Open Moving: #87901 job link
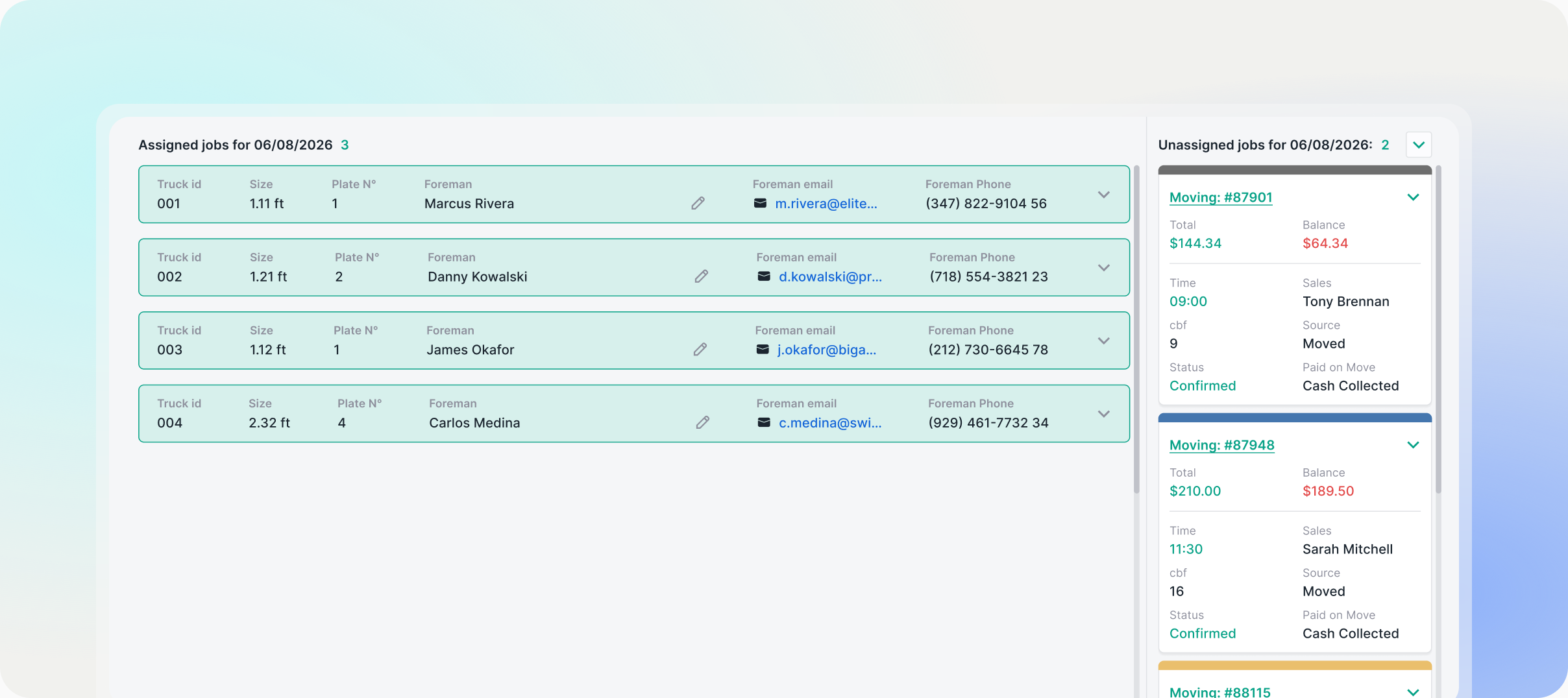 [1221, 197]
